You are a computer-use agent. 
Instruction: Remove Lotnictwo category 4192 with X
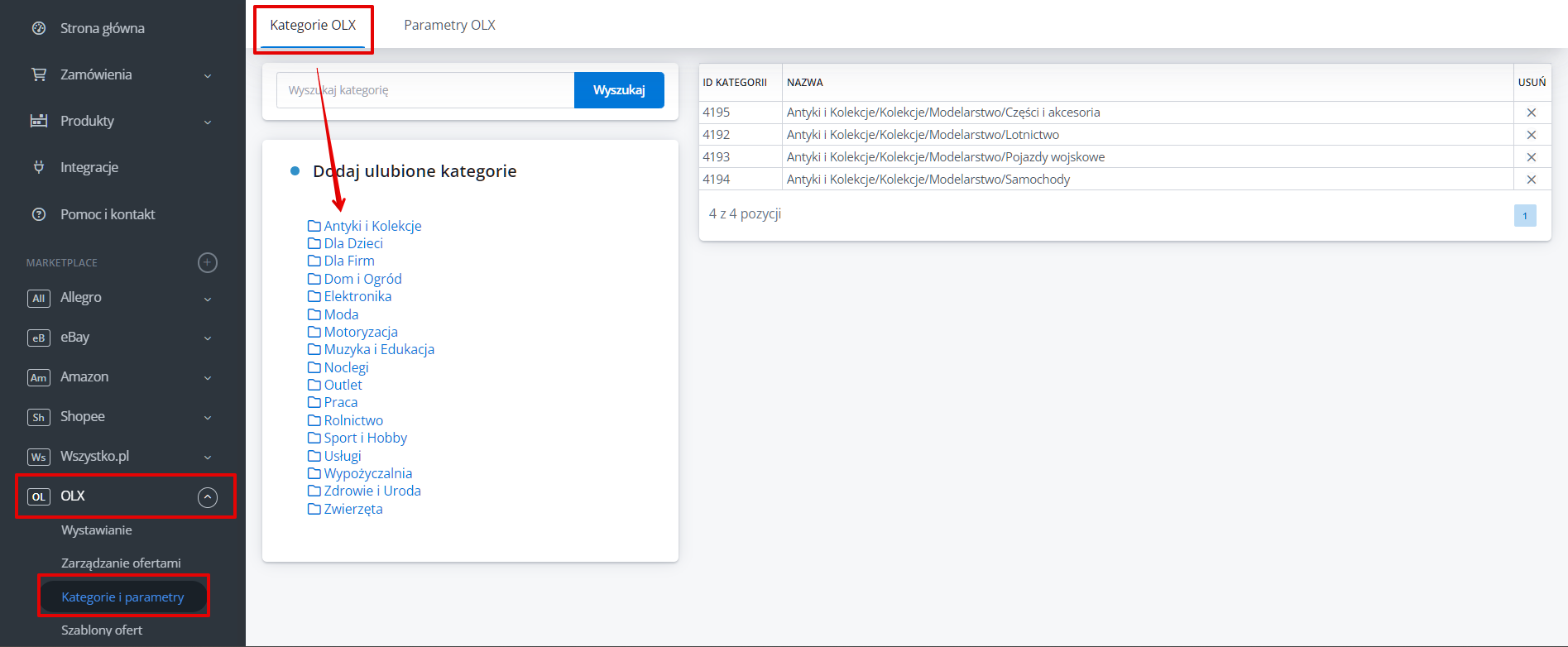(1532, 135)
